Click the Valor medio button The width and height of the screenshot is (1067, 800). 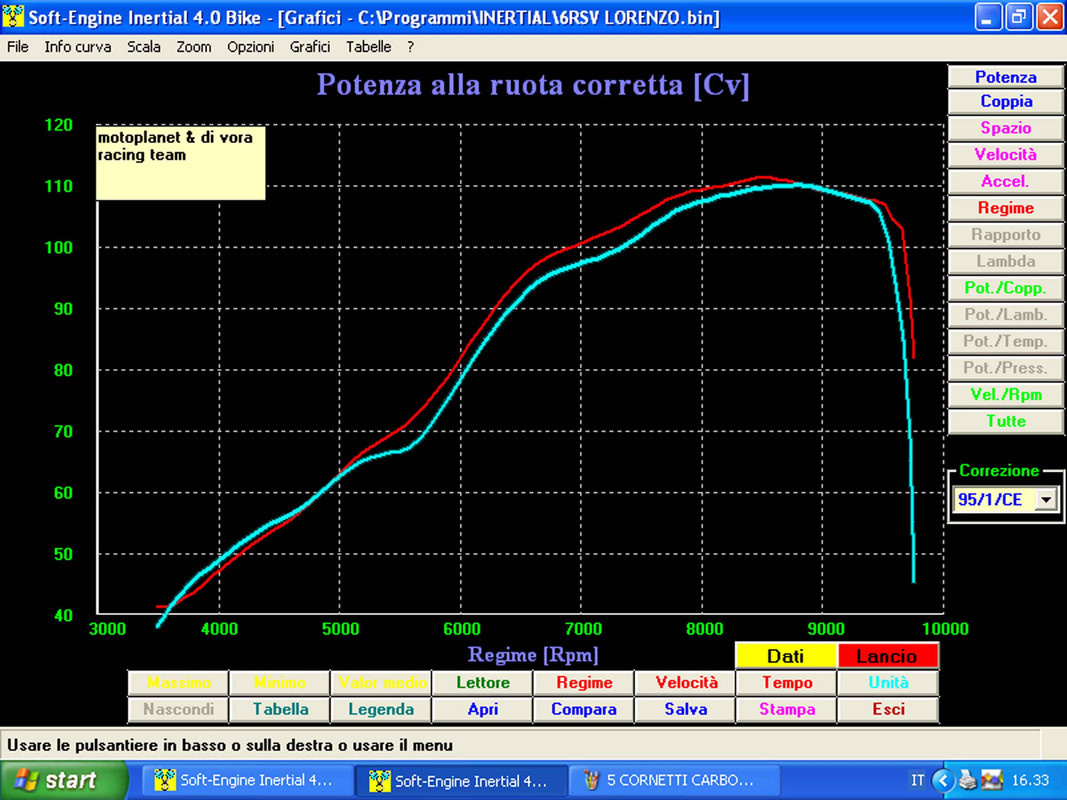pyautogui.click(x=381, y=682)
